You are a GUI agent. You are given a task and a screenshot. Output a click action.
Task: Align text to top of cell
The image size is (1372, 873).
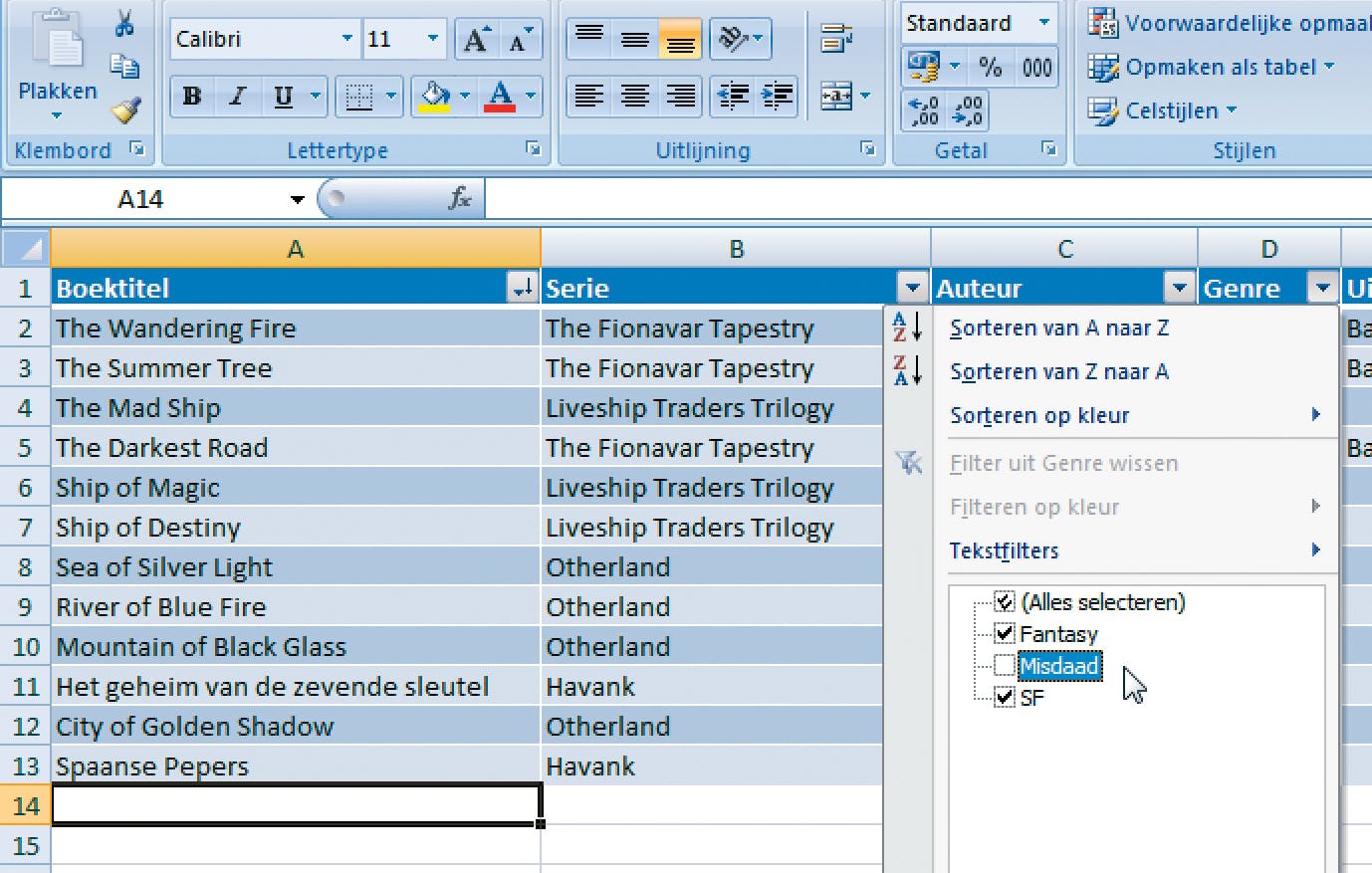click(x=589, y=38)
